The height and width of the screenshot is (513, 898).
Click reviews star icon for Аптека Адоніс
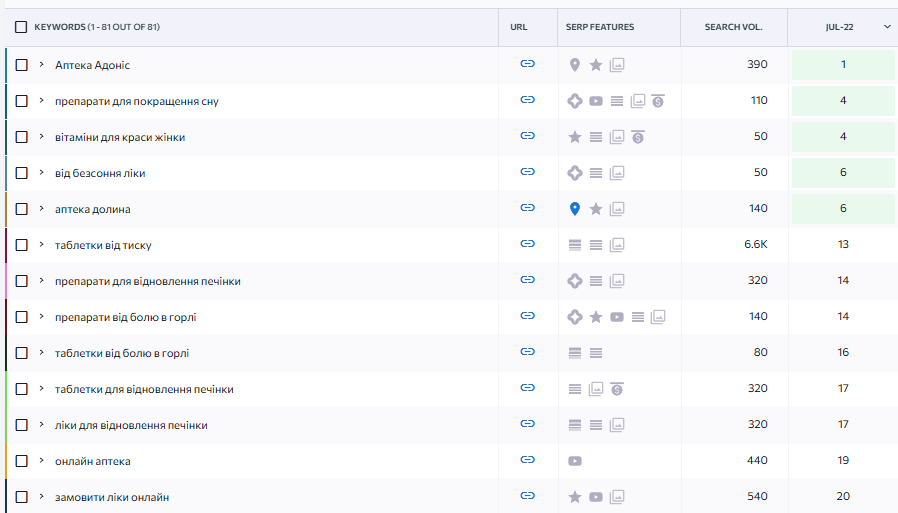click(596, 65)
